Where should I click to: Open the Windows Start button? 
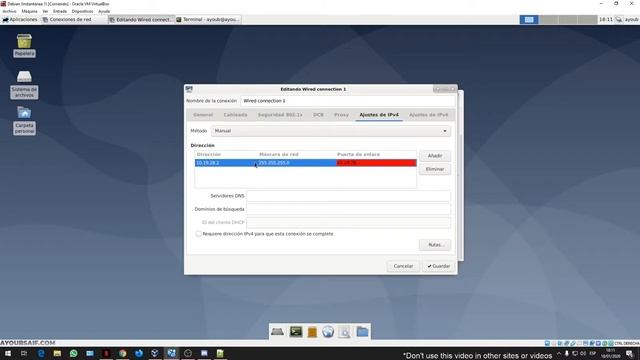tap(8, 353)
